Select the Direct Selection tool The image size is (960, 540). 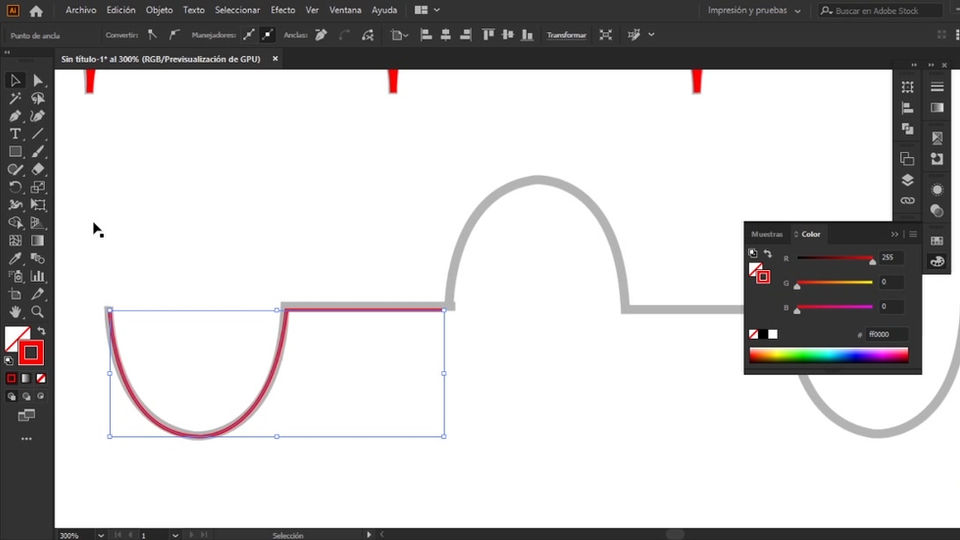[38, 80]
